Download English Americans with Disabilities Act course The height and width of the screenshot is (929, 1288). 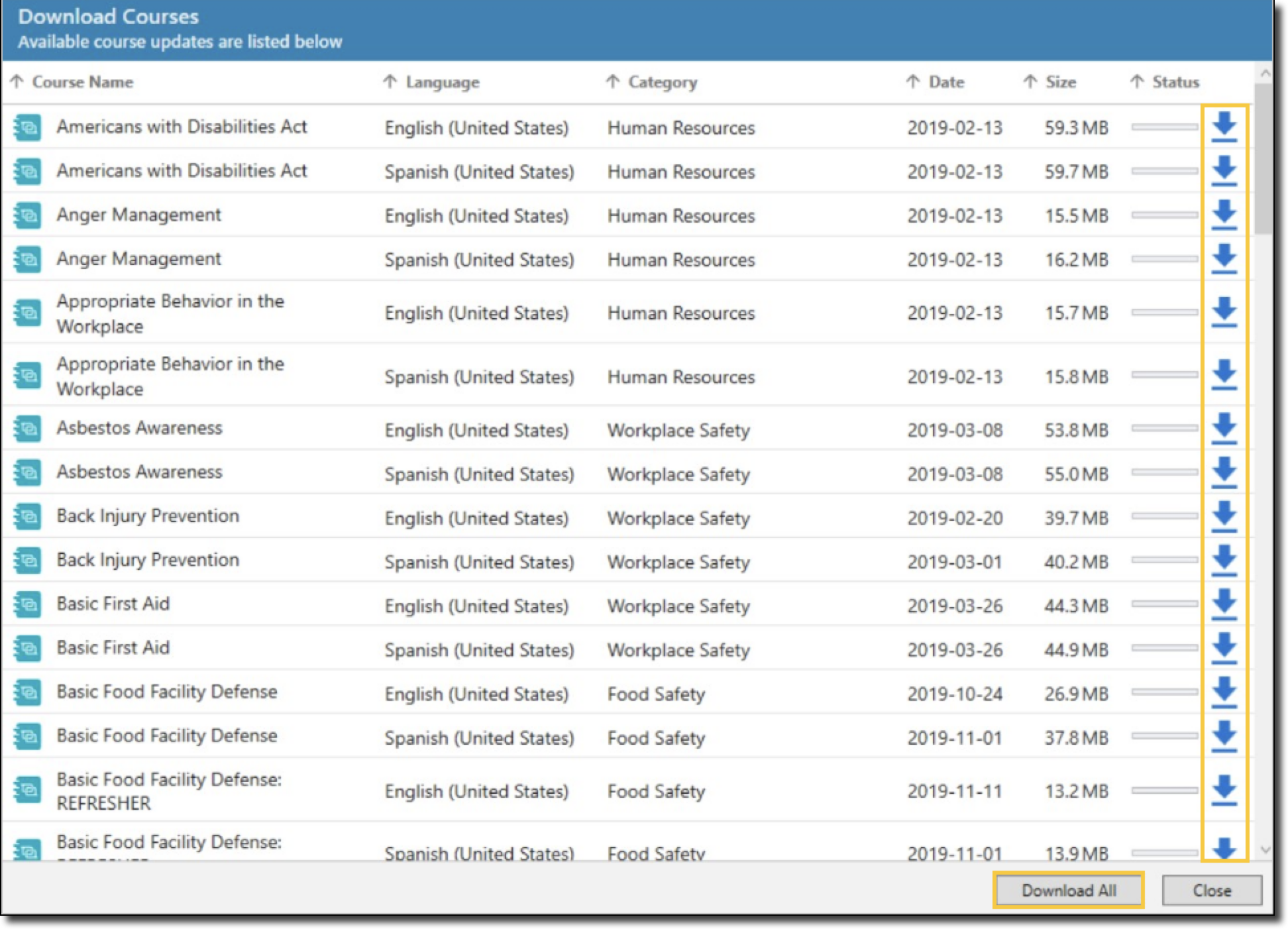point(1224,127)
